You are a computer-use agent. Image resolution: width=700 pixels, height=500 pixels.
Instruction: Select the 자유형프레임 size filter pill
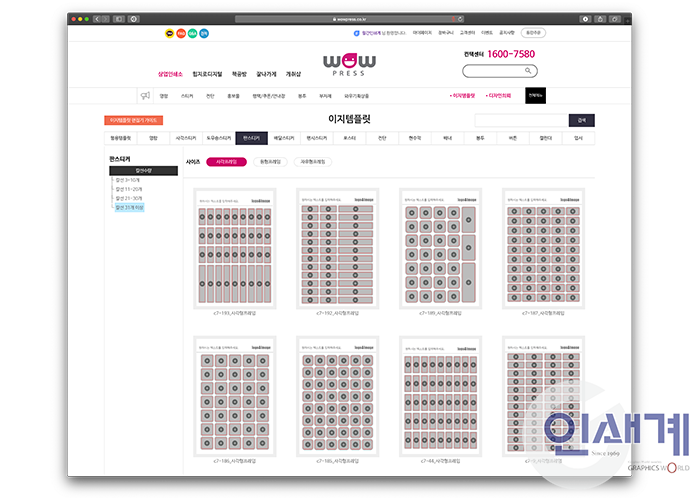coord(313,162)
